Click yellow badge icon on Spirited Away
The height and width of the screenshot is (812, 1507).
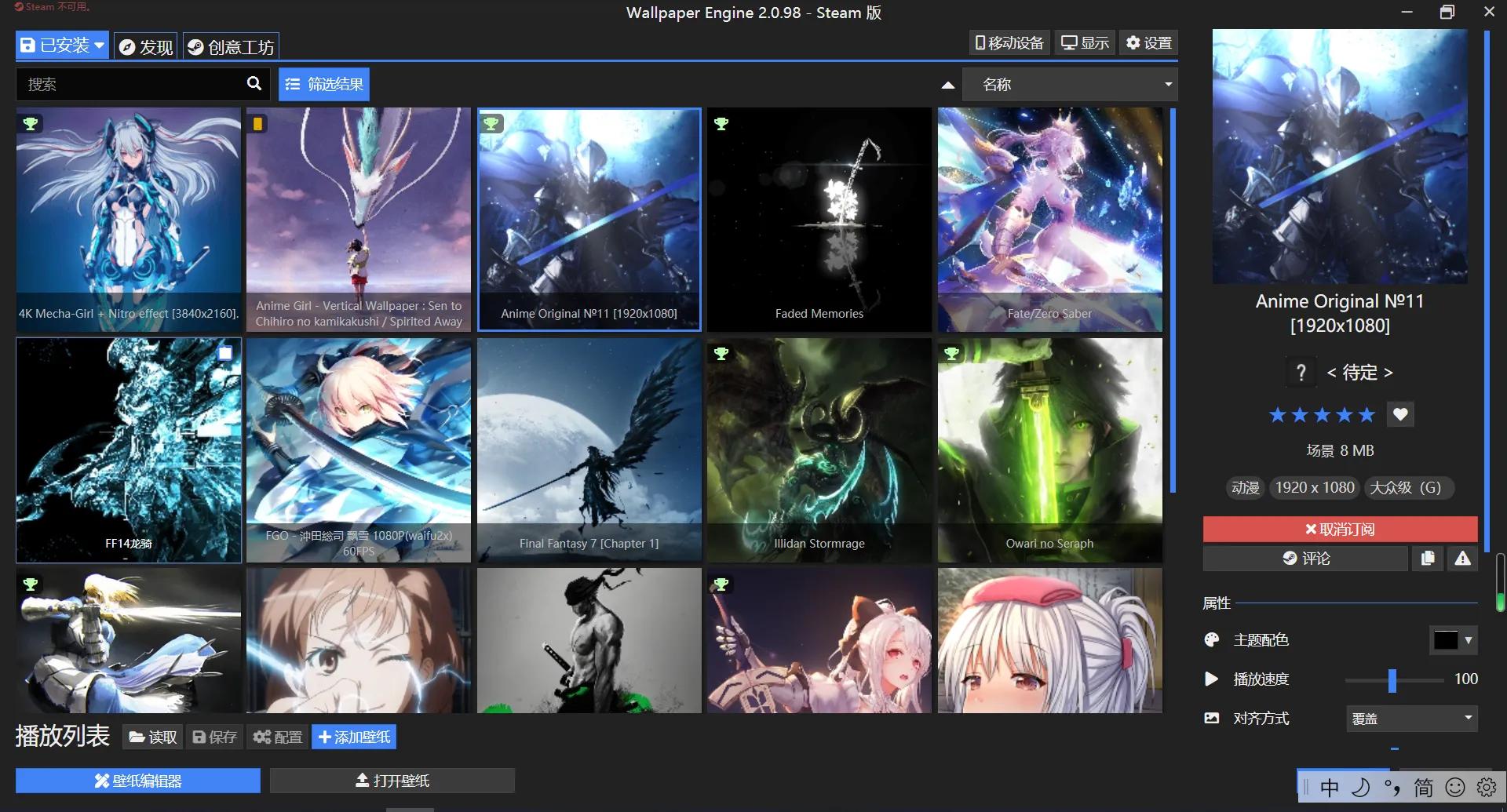[x=257, y=123]
